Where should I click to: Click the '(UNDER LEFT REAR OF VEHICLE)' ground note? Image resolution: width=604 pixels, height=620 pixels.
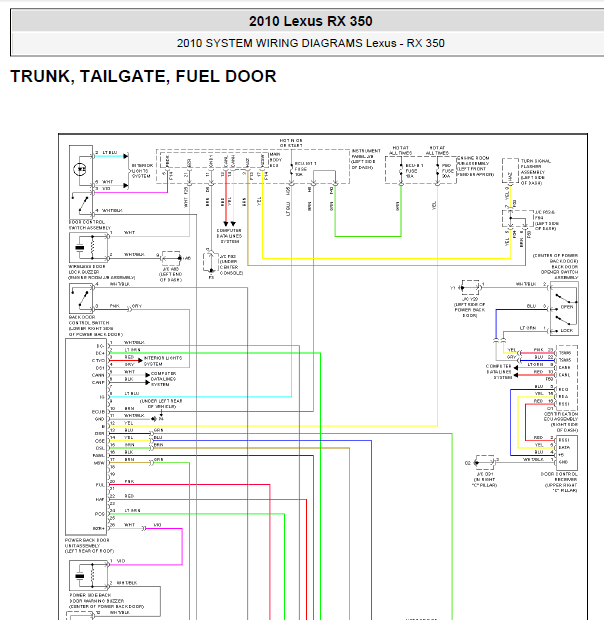pyautogui.click(x=161, y=403)
